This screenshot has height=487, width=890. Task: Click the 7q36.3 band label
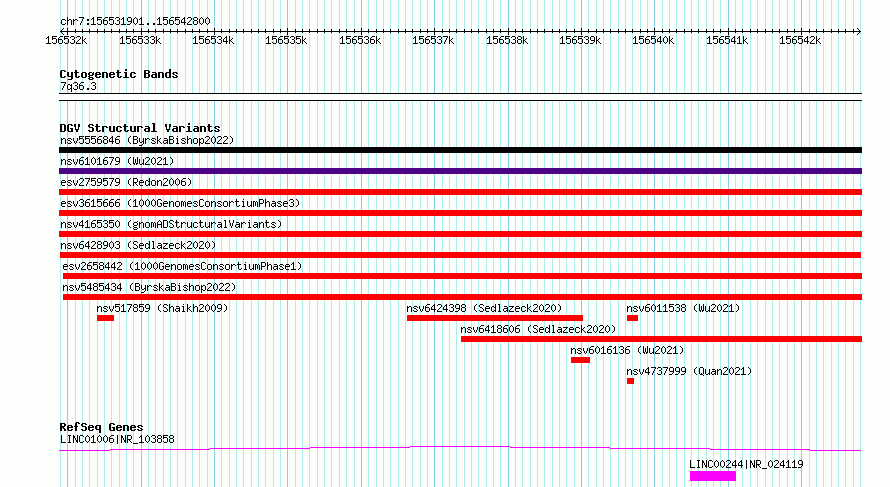(x=78, y=87)
